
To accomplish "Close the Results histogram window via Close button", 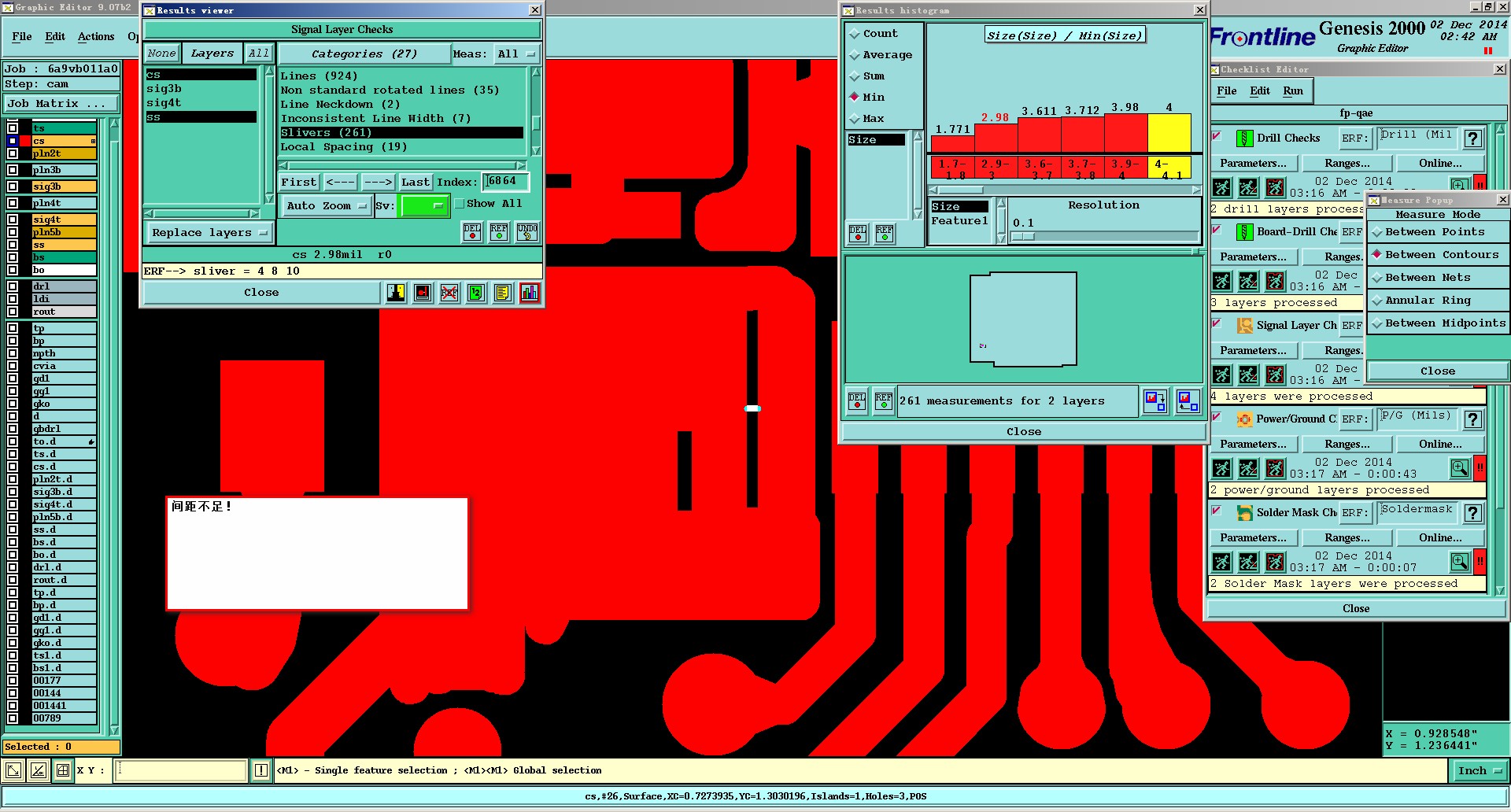I will 1024,432.
